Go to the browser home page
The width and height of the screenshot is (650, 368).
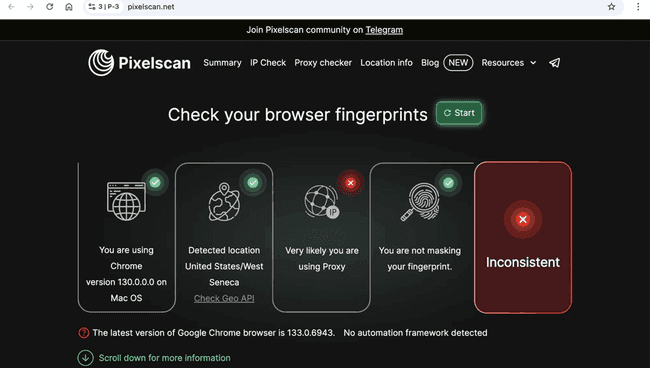click(69, 7)
